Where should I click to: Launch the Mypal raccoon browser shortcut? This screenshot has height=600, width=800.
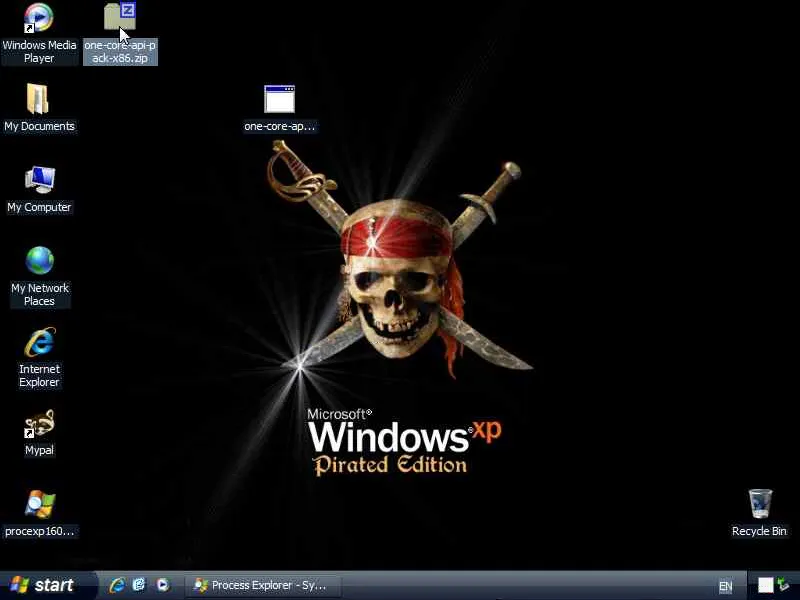point(39,423)
